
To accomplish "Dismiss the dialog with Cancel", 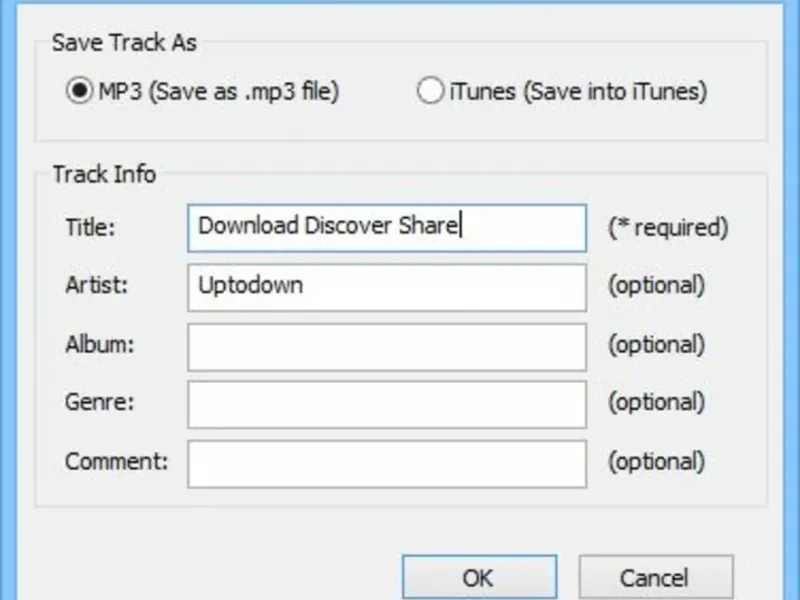I will (x=656, y=577).
